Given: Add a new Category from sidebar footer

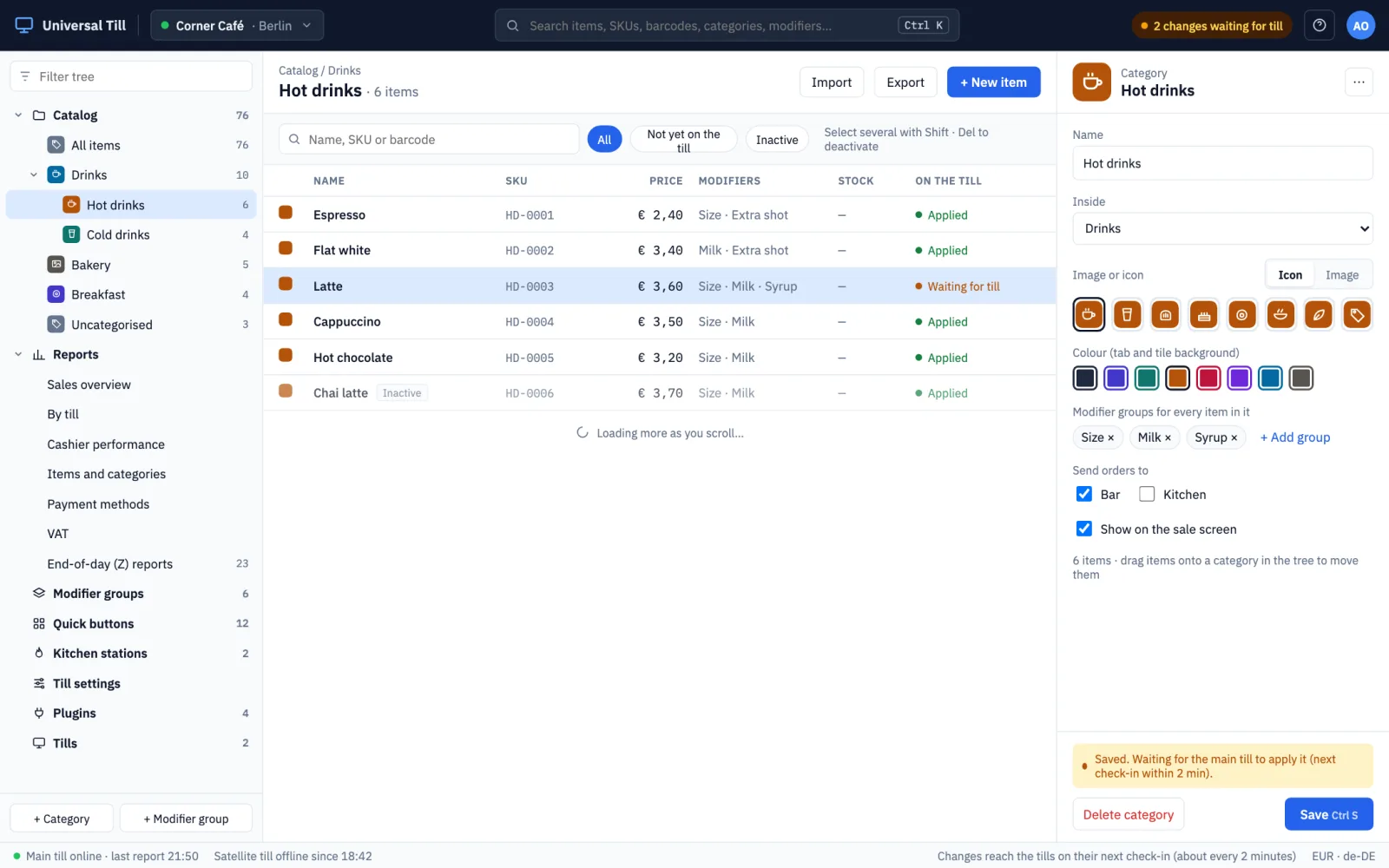Looking at the screenshot, I should point(62,819).
